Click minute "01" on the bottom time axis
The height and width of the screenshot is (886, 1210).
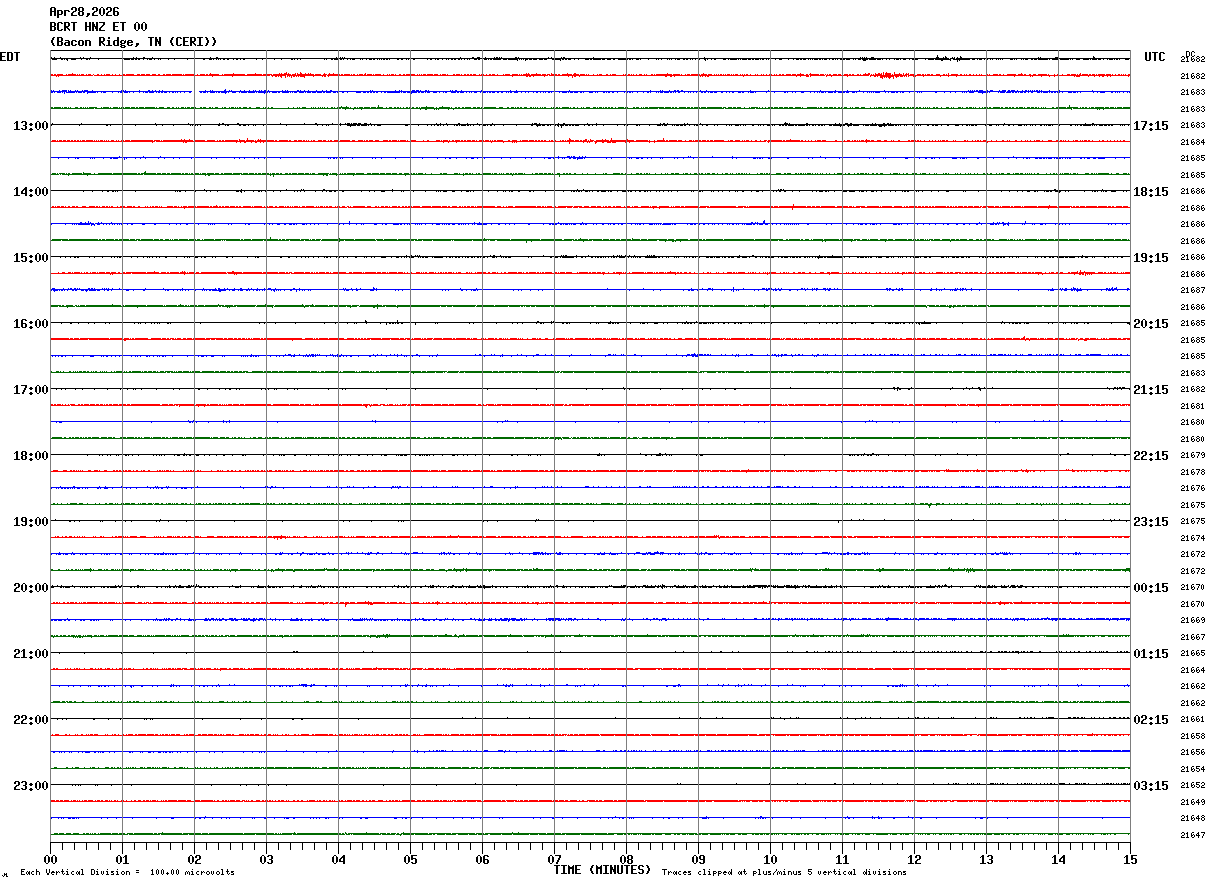point(122,859)
